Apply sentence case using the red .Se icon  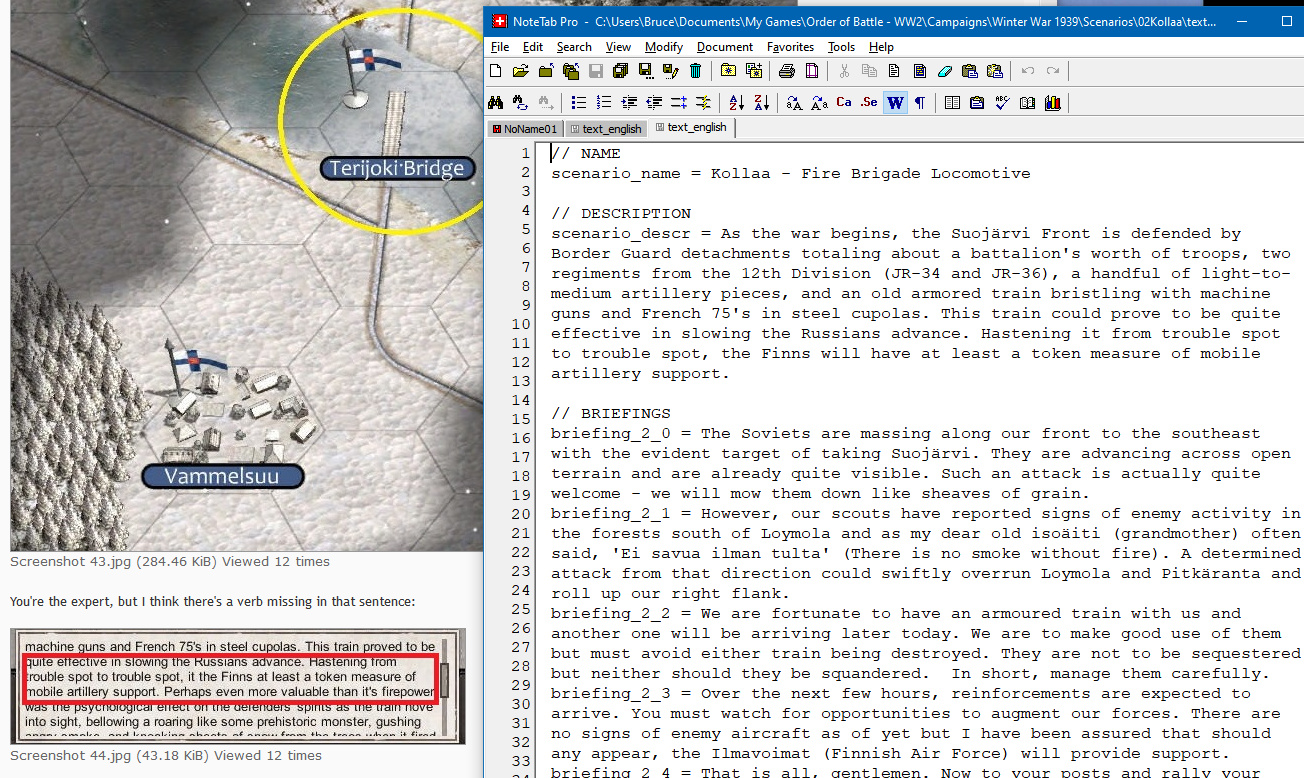[869, 102]
